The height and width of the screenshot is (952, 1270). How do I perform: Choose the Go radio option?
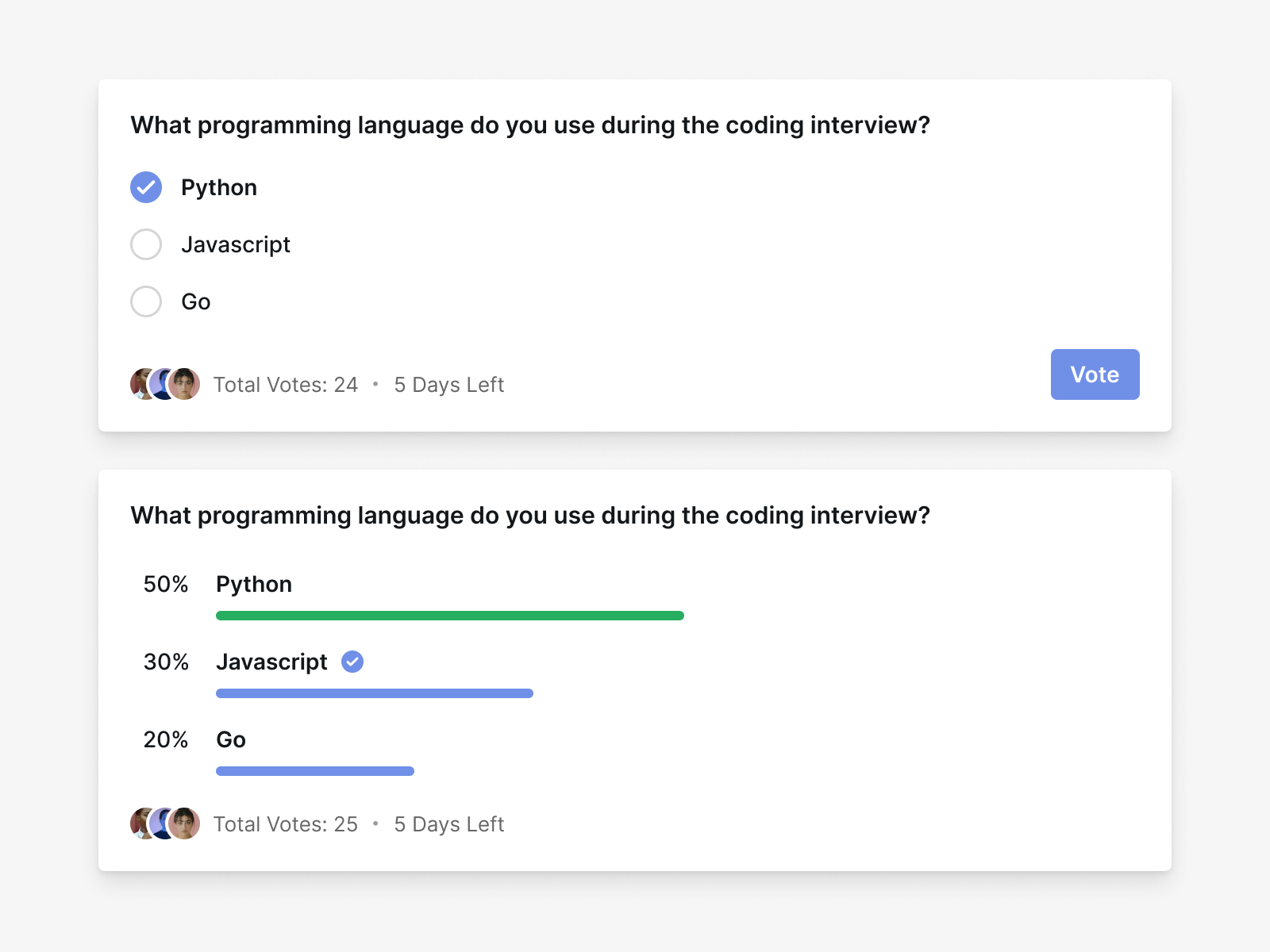point(146,301)
